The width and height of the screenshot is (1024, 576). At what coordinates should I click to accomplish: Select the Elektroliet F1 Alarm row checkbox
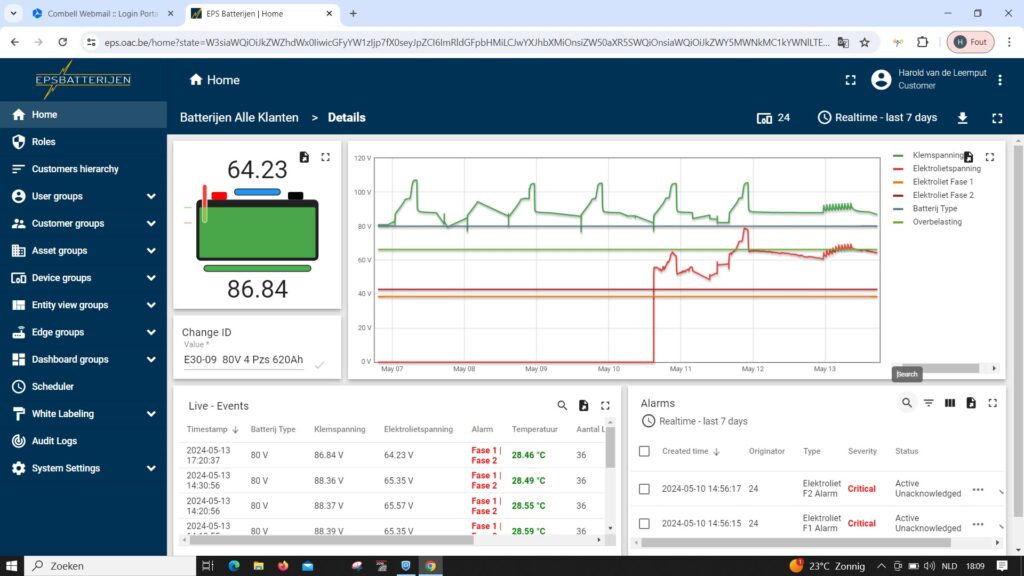click(644, 523)
